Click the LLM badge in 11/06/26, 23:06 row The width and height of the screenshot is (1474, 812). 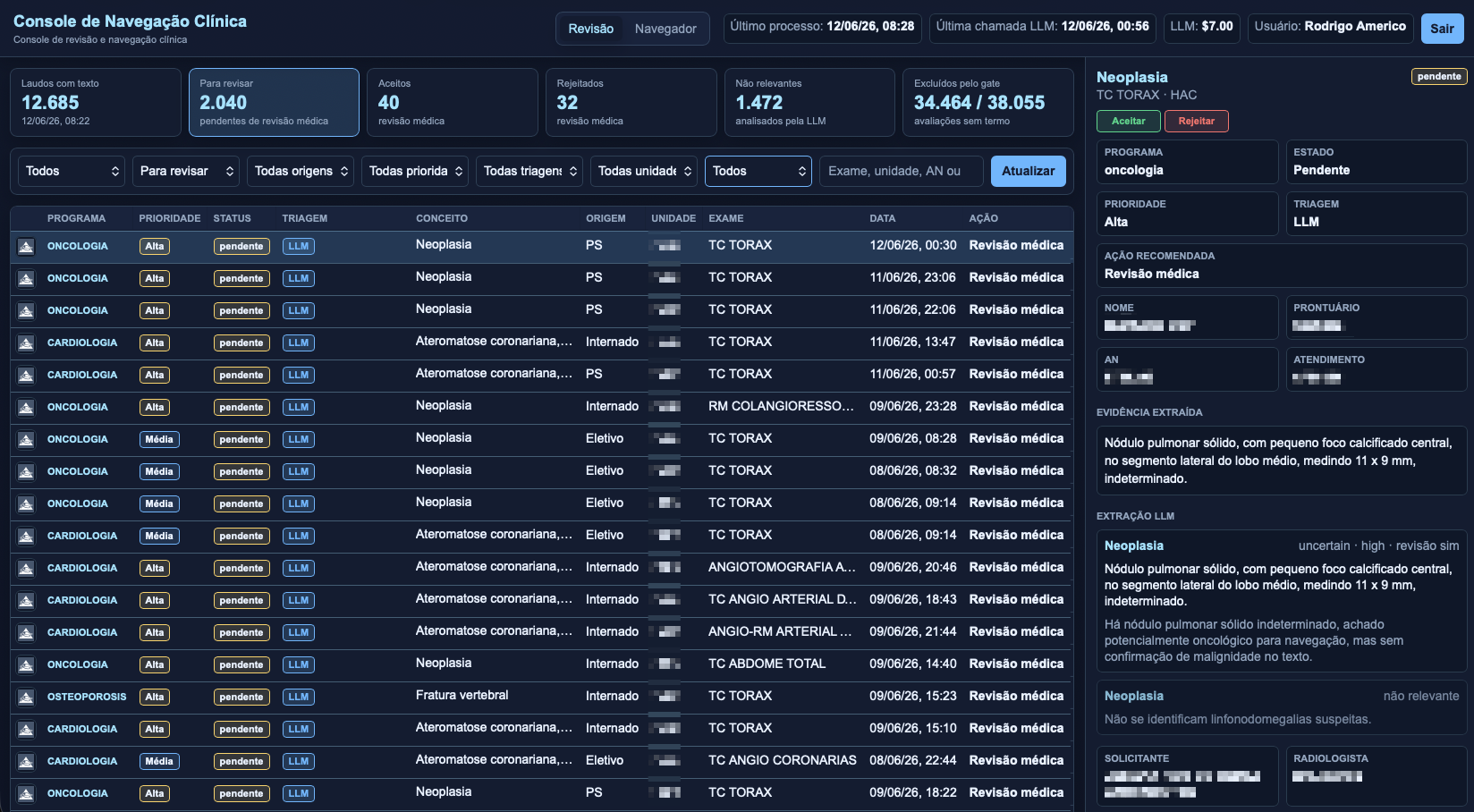click(299, 278)
